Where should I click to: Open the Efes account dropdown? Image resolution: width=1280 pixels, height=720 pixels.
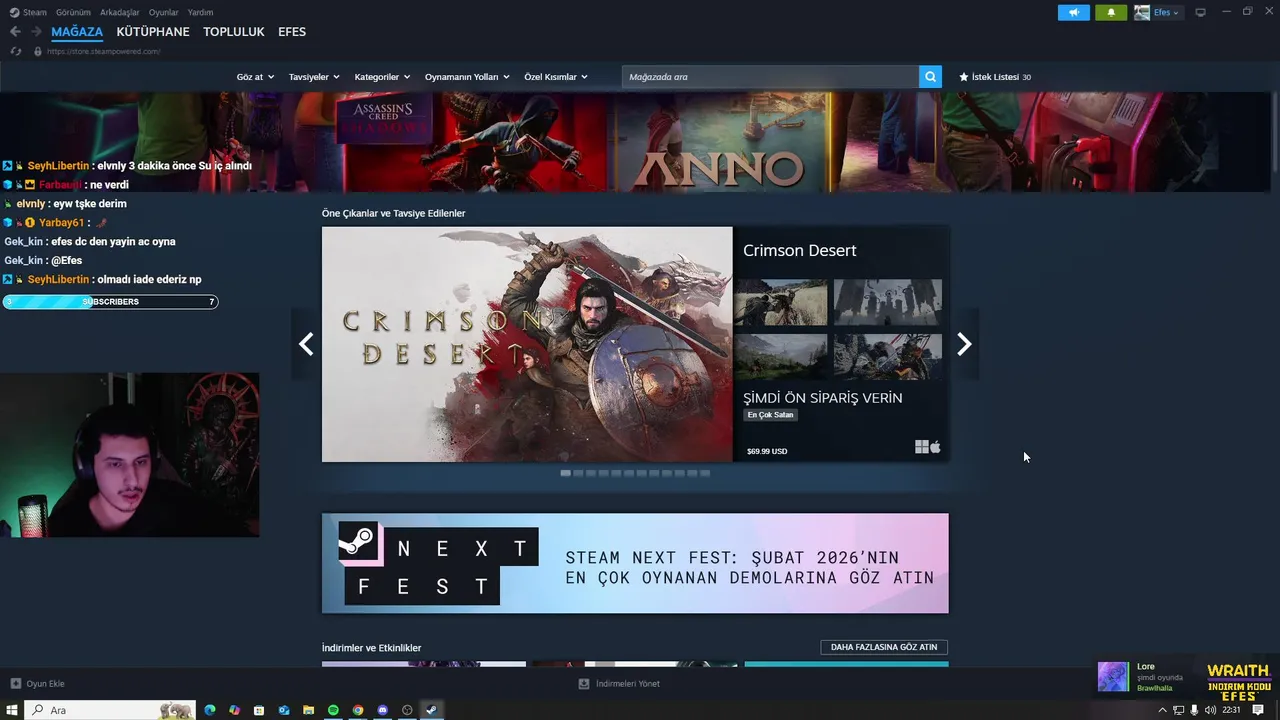pyautogui.click(x=1157, y=13)
